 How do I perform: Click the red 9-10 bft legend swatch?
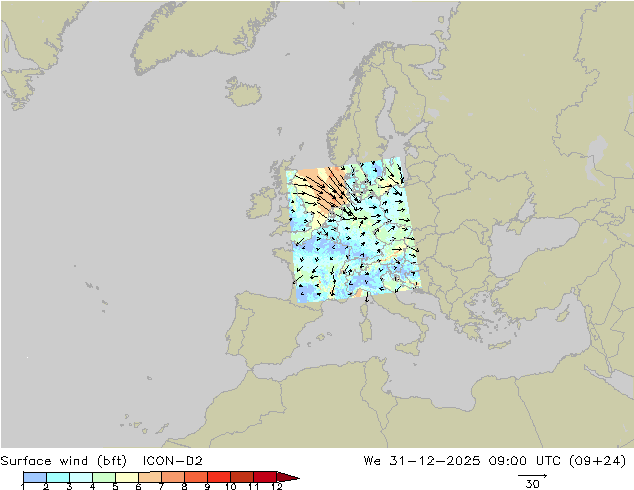[219, 477]
